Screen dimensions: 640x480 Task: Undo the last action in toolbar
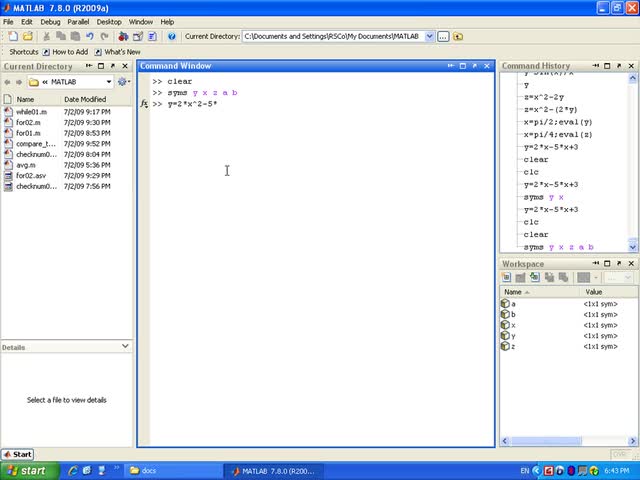(x=90, y=36)
